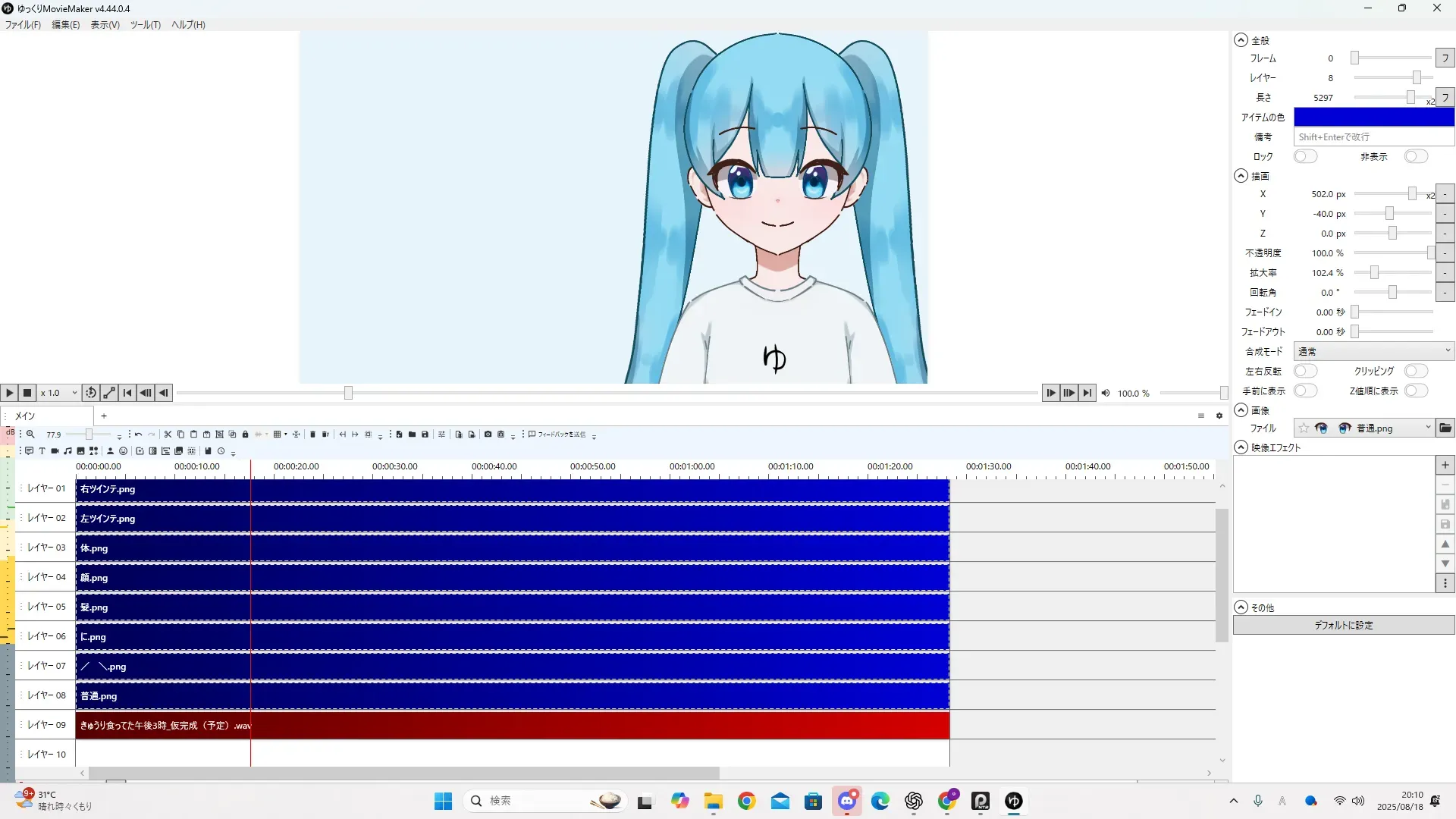Open the ツール(T) menu
This screenshot has width=1456, height=819.
tap(145, 25)
